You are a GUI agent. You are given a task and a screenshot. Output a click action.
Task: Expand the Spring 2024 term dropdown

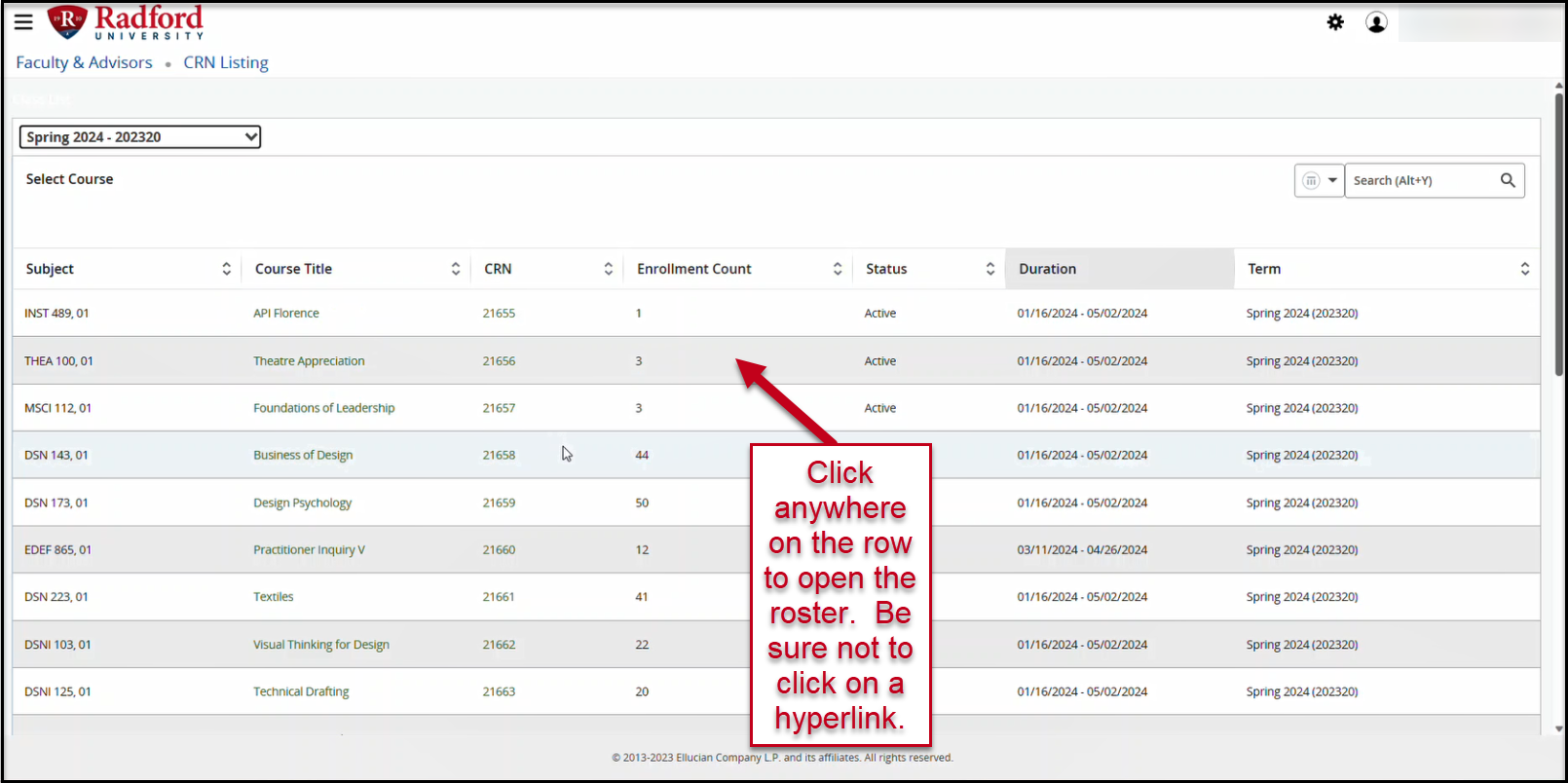point(140,137)
